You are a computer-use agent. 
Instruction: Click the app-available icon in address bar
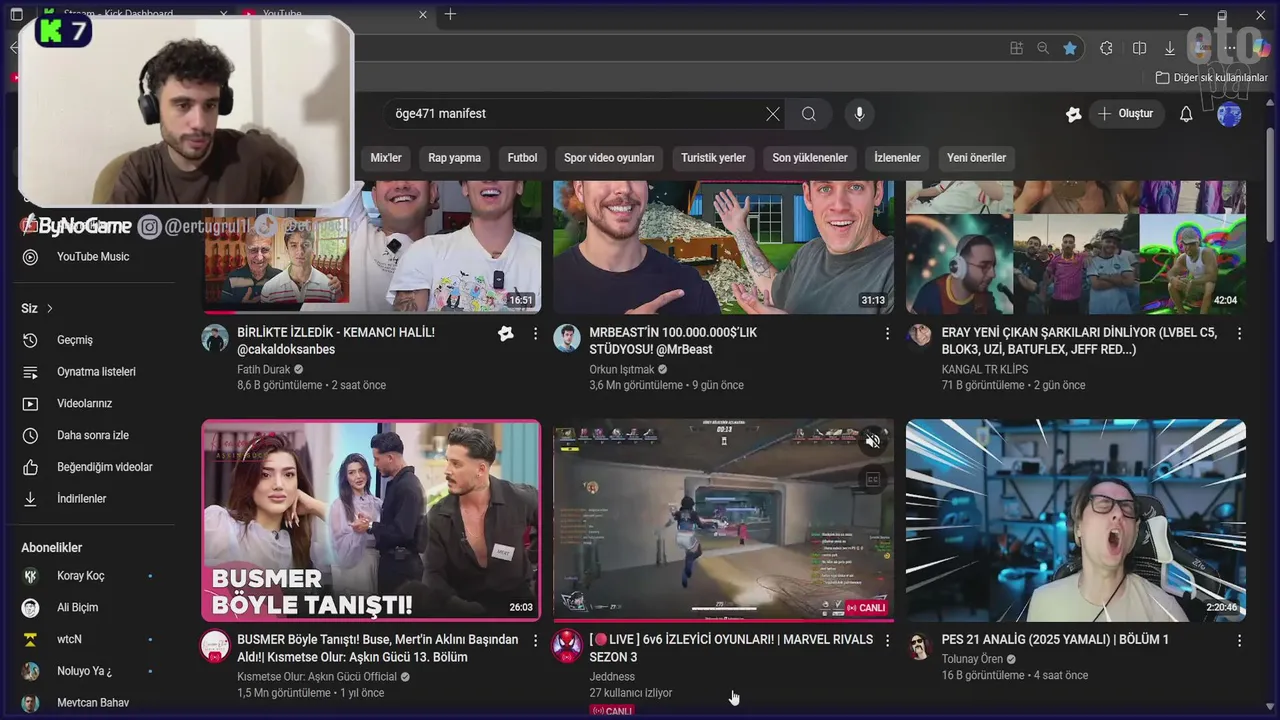pyautogui.click(x=1016, y=48)
